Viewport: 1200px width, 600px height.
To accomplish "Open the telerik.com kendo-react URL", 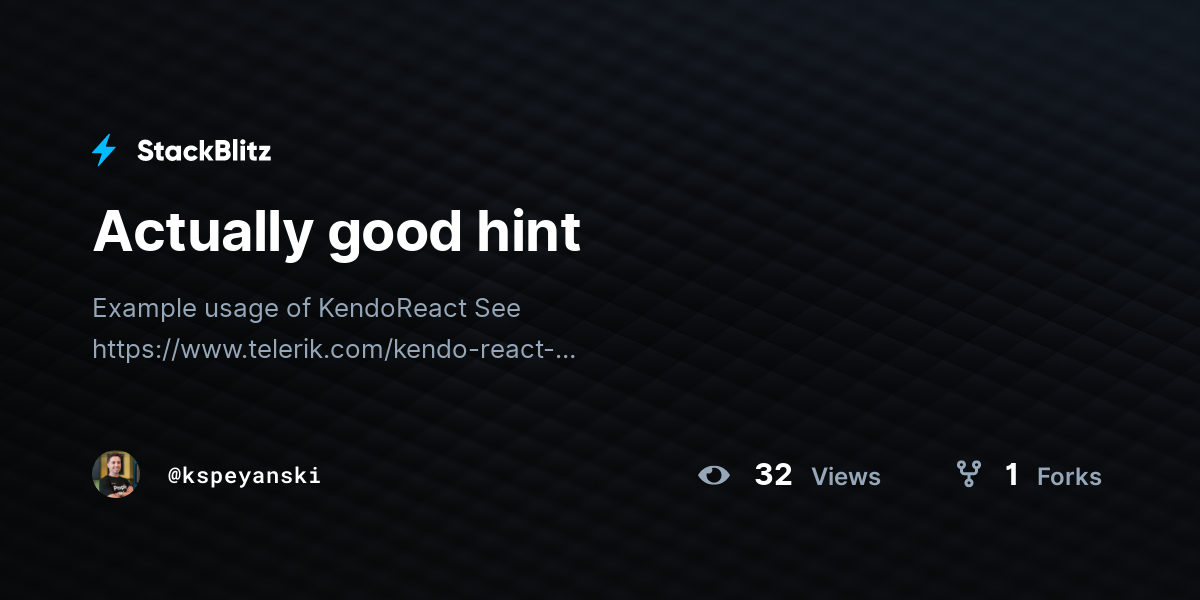I will (334, 350).
